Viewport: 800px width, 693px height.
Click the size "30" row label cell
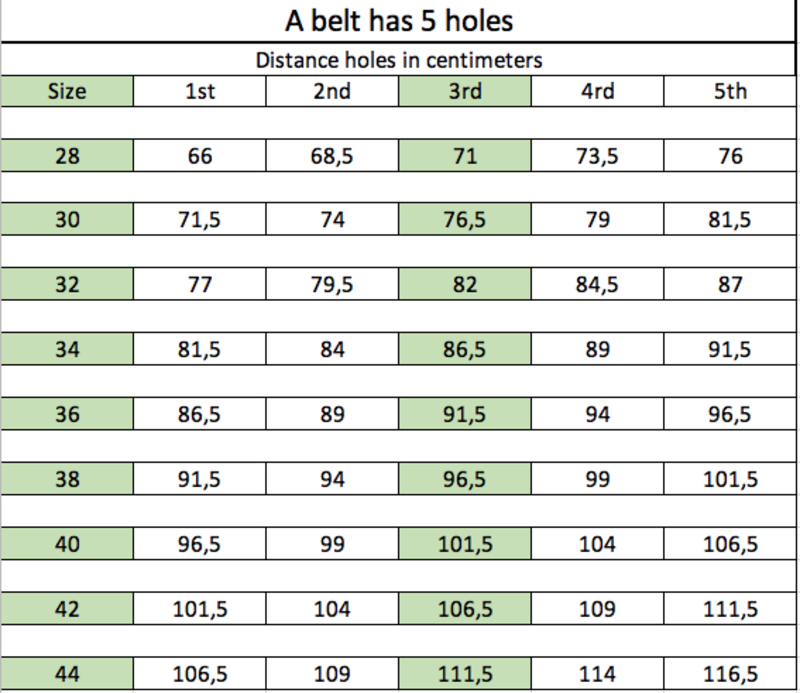click(x=67, y=220)
